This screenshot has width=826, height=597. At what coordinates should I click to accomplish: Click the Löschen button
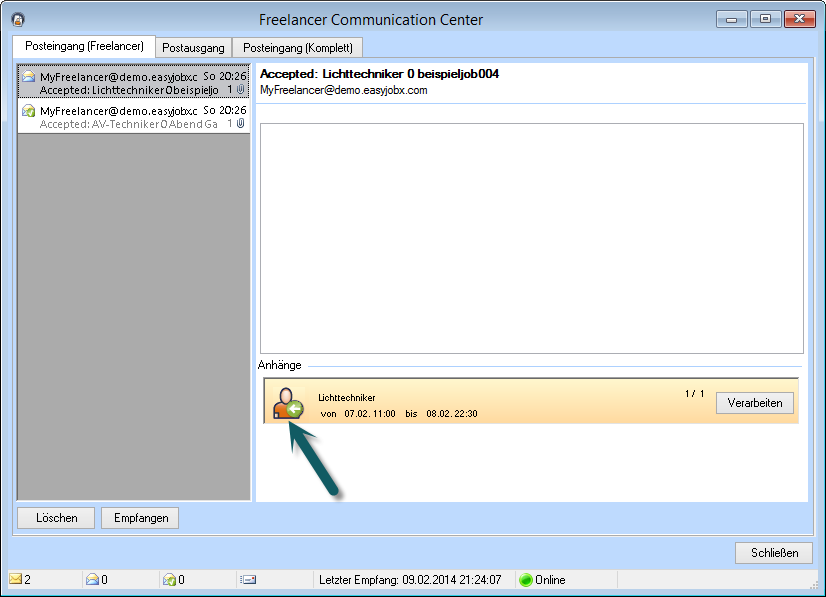(x=56, y=518)
